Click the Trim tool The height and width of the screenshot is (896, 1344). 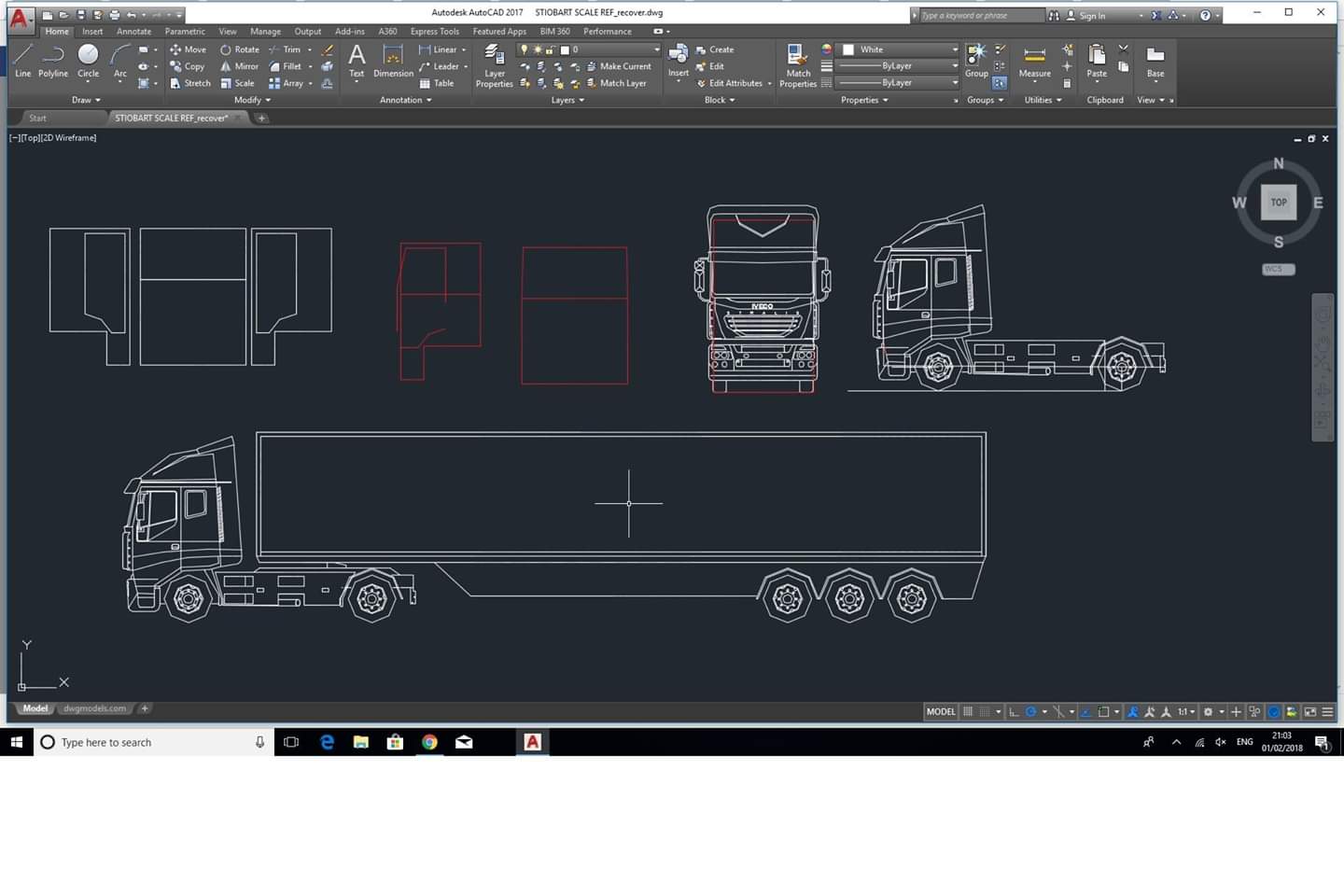click(x=286, y=49)
